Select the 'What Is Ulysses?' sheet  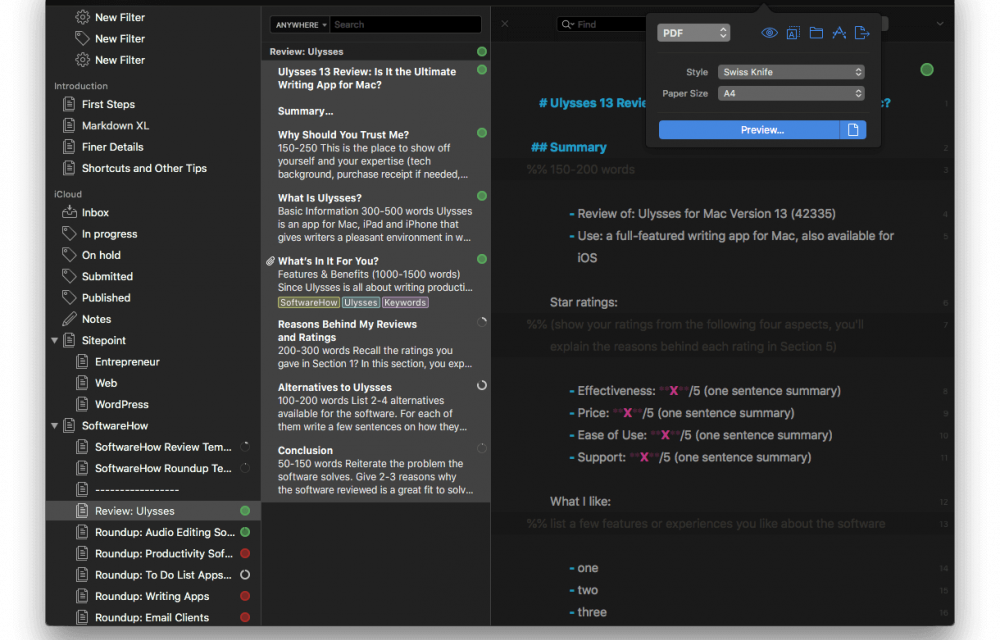pyautogui.click(x=376, y=218)
